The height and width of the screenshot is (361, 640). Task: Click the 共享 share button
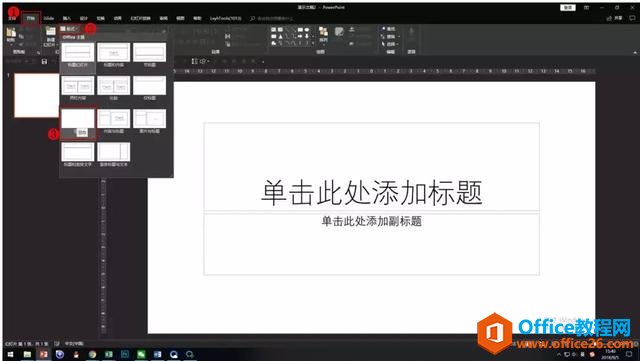pos(615,18)
